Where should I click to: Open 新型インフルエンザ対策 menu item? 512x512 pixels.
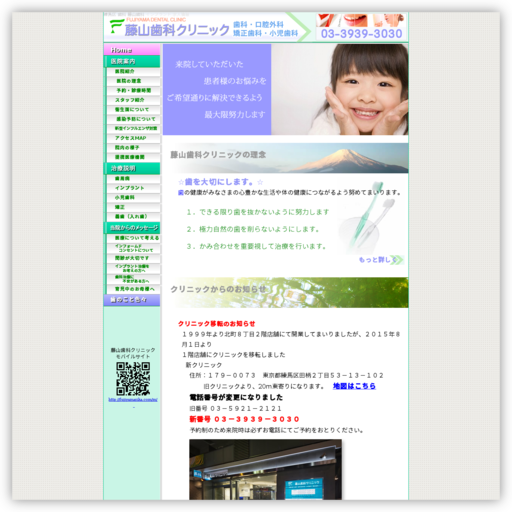(x=133, y=129)
